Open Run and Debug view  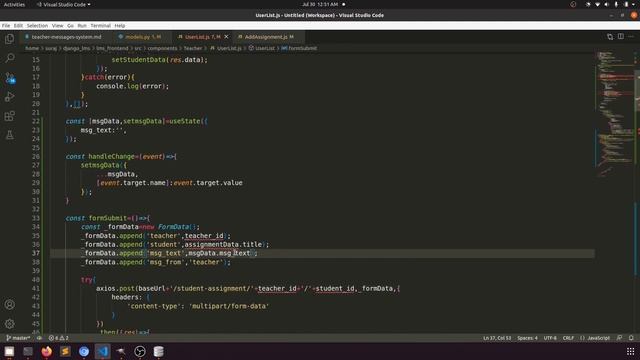[x=10, y=97]
